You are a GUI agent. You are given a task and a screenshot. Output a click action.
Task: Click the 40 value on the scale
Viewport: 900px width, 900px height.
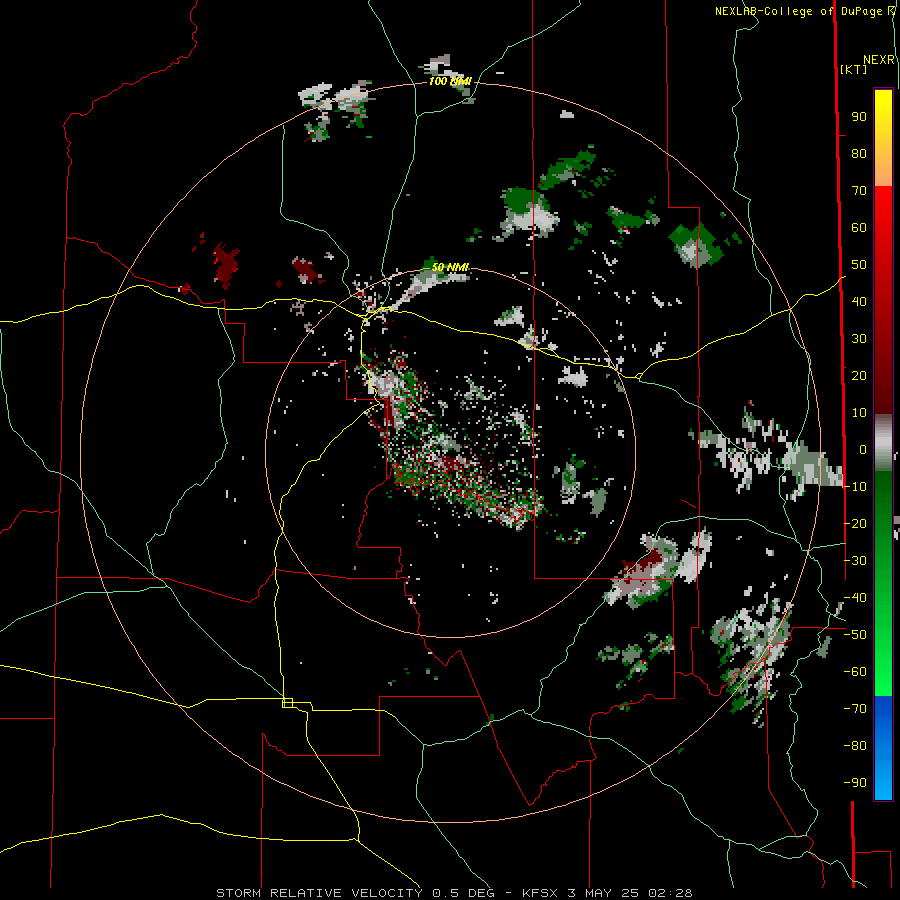[859, 302]
